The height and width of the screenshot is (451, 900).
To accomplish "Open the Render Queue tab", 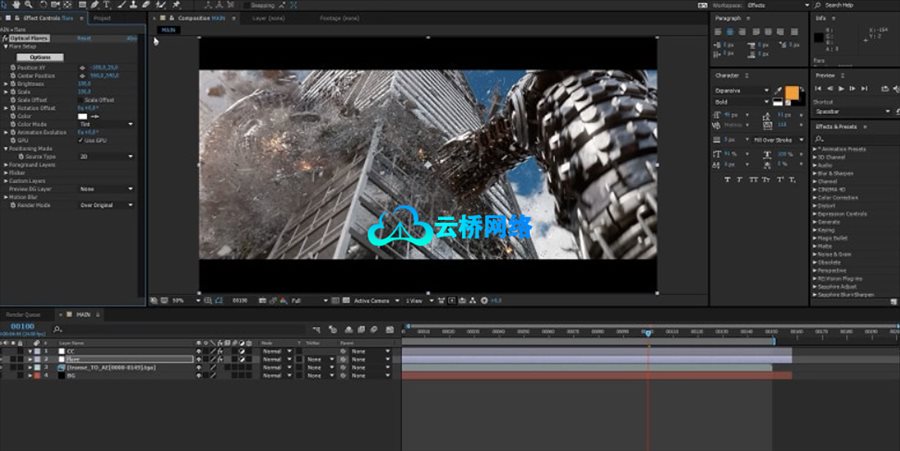I will point(25,314).
